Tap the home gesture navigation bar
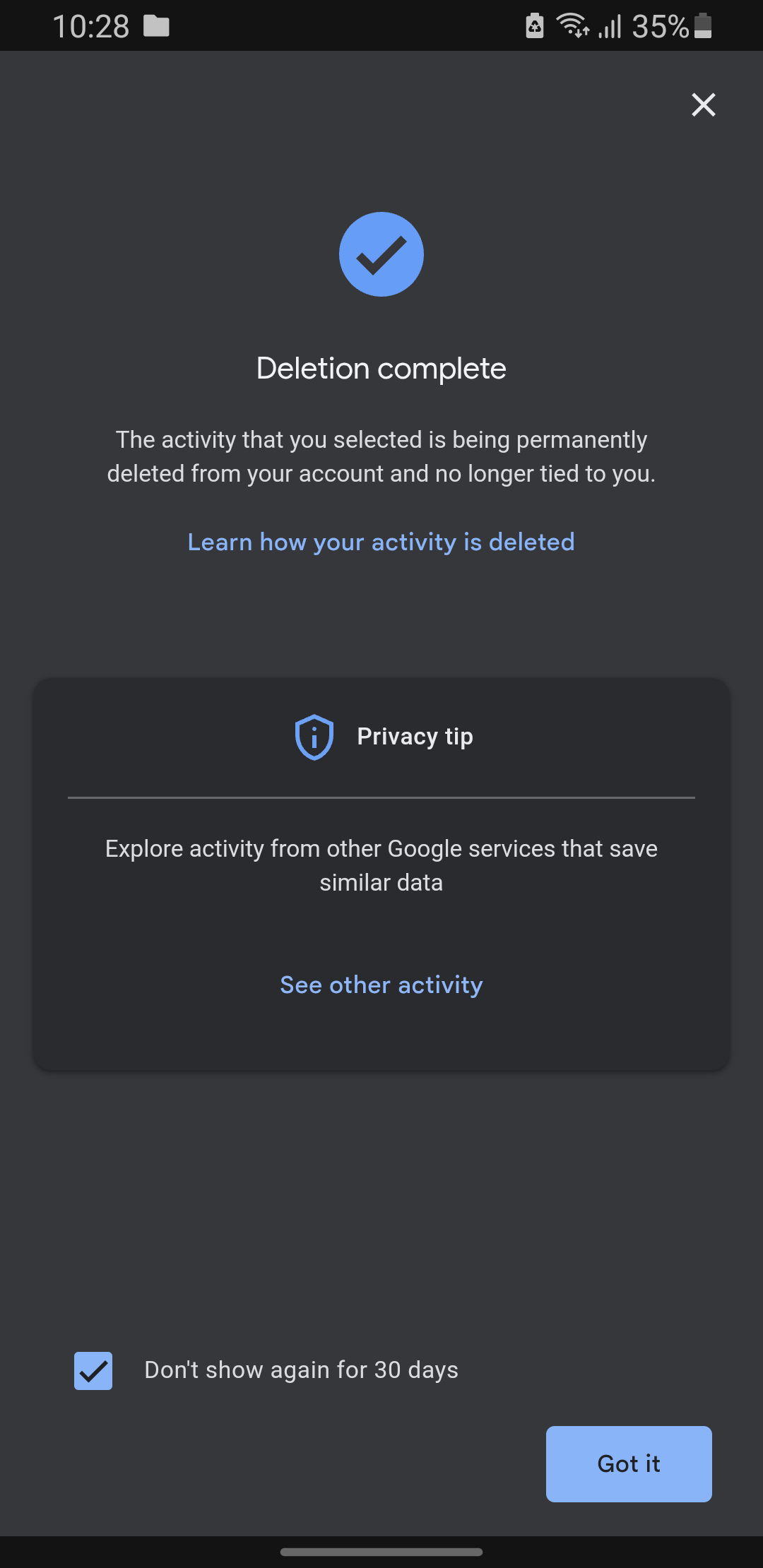This screenshot has width=763, height=1568. tap(381, 1552)
